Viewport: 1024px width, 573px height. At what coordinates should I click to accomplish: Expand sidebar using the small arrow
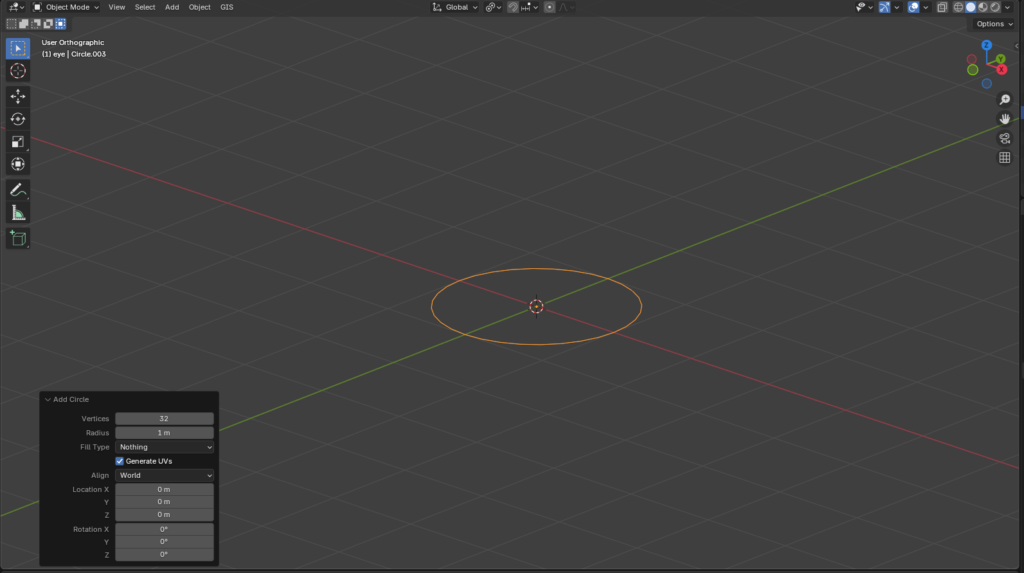[x=1017, y=46]
